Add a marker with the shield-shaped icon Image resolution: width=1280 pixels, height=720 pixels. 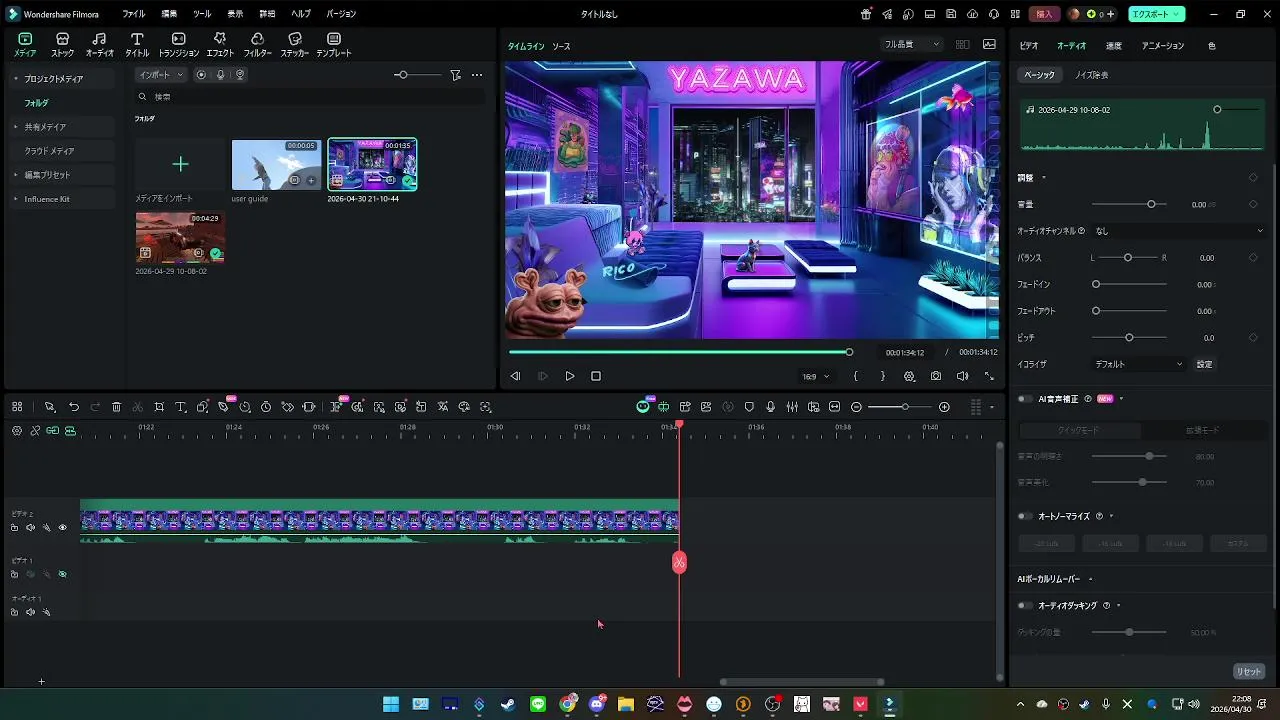[x=749, y=407]
